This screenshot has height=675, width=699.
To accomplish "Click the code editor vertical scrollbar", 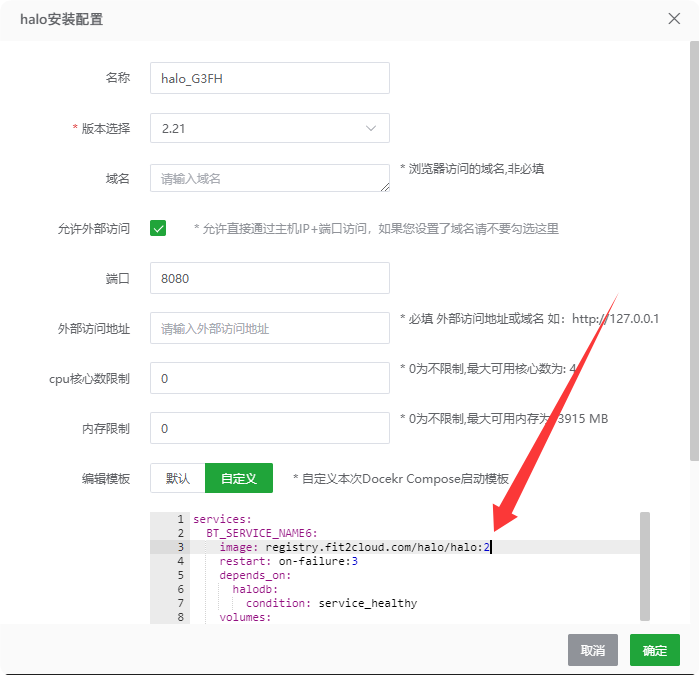I will tap(645, 565).
